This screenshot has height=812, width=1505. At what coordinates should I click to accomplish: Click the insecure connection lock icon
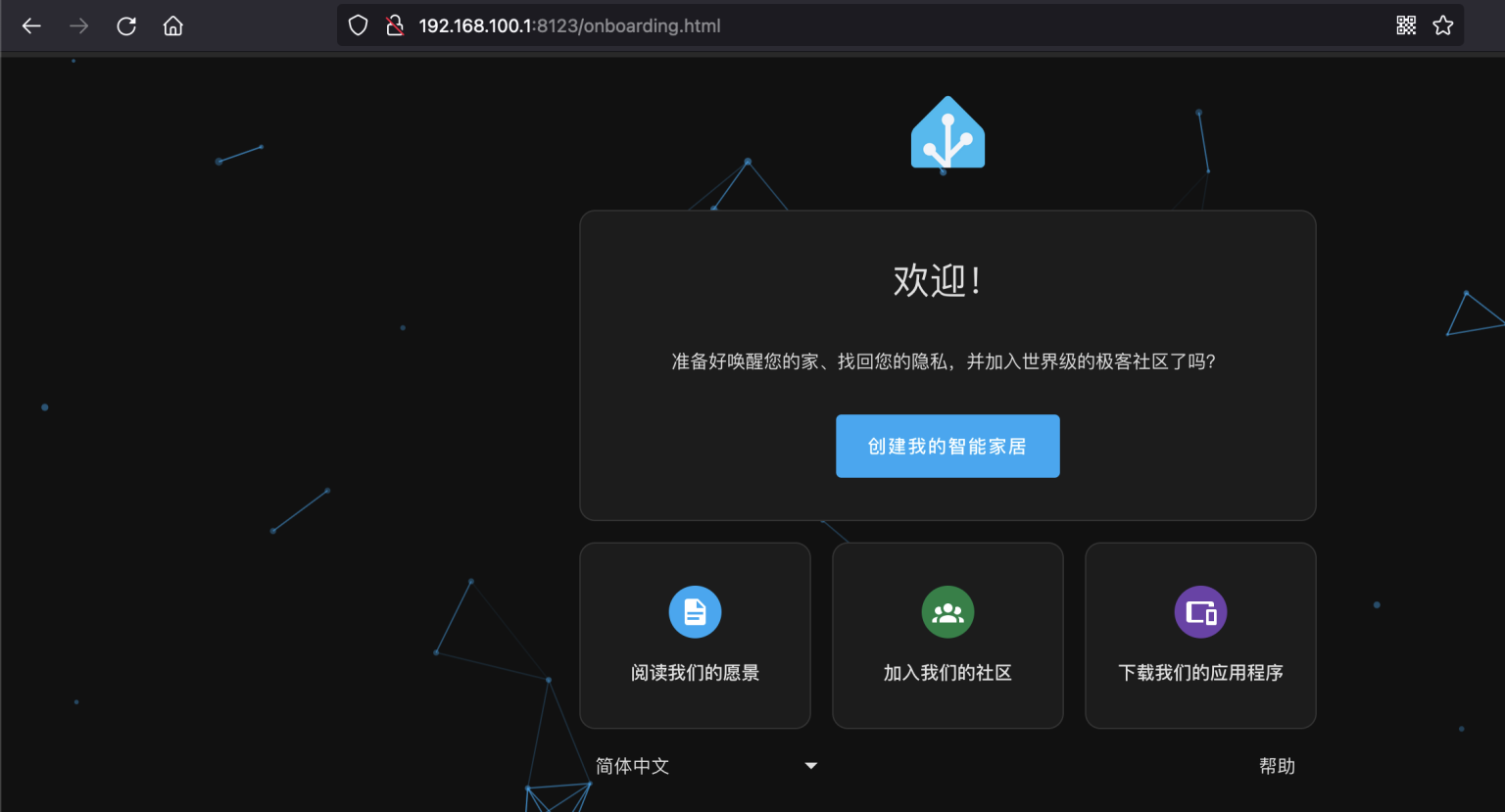(395, 26)
